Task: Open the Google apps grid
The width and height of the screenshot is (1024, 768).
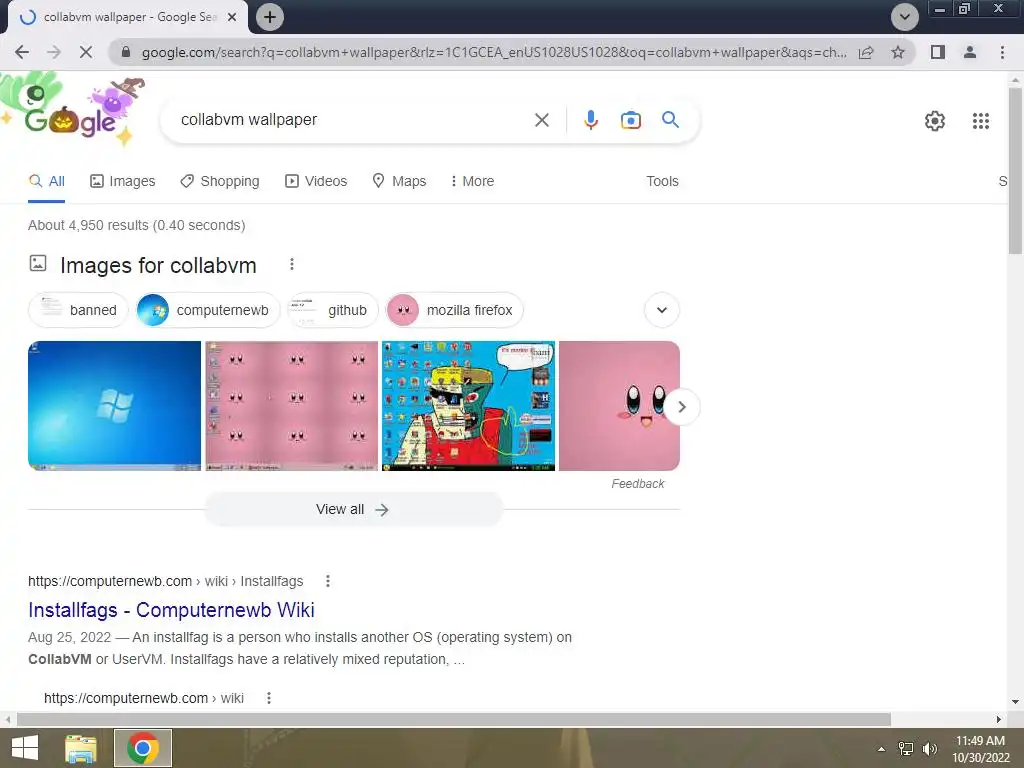Action: coord(980,121)
